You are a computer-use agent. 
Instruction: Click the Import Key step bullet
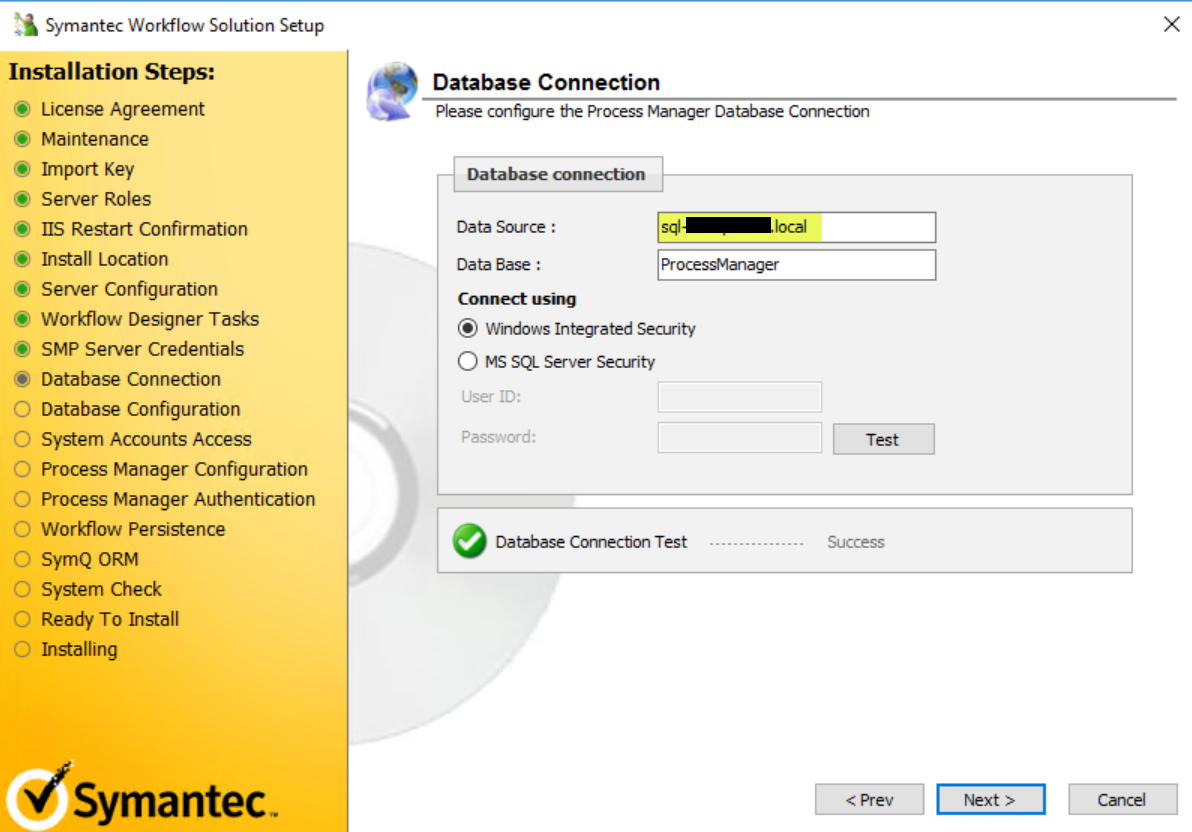pos(23,169)
